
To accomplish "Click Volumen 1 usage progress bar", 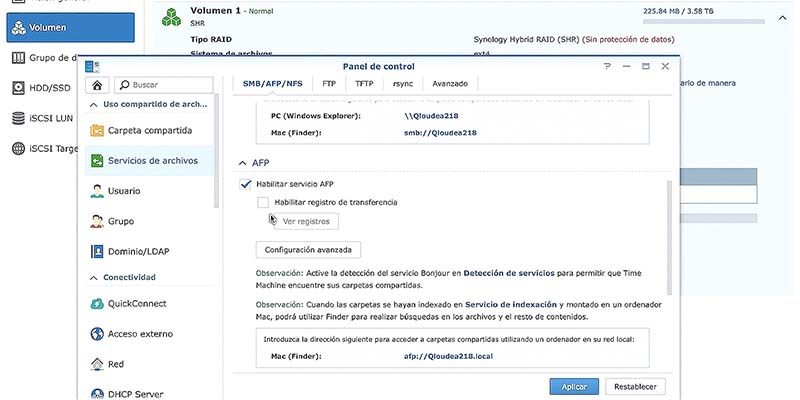I will point(704,21).
